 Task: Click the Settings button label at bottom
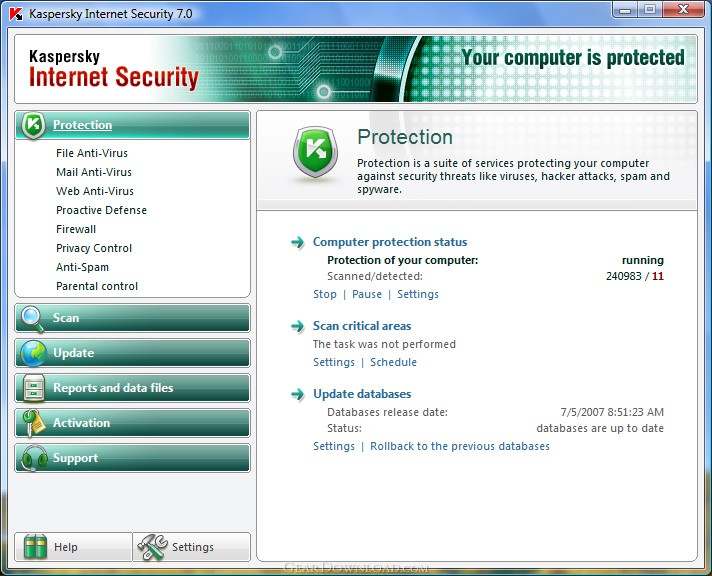pyautogui.click(x=193, y=547)
